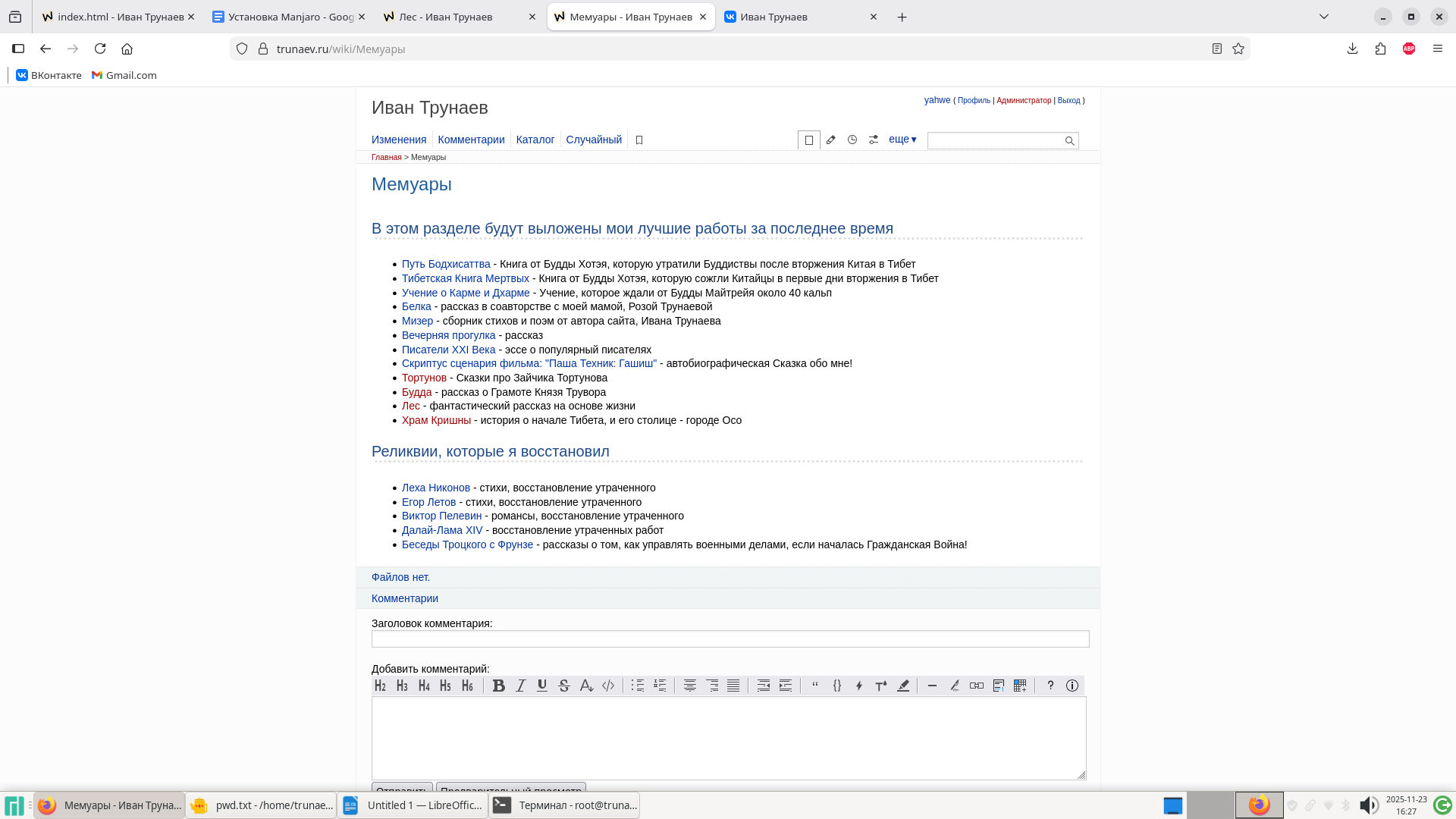Toggle strikethrough formatting in comment toolbar

pos(563,686)
